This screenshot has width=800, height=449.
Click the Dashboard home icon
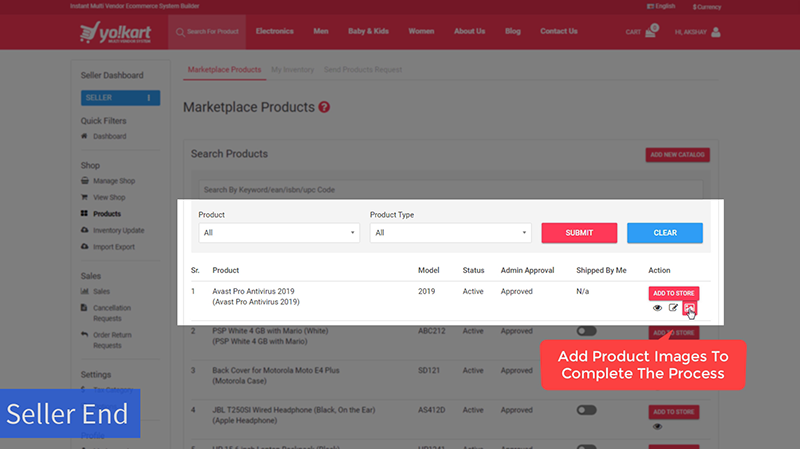[84, 136]
